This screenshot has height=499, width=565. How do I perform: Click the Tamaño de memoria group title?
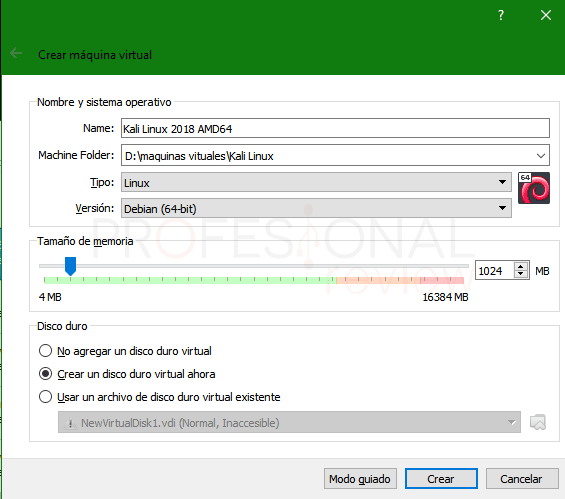click(x=85, y=241)
